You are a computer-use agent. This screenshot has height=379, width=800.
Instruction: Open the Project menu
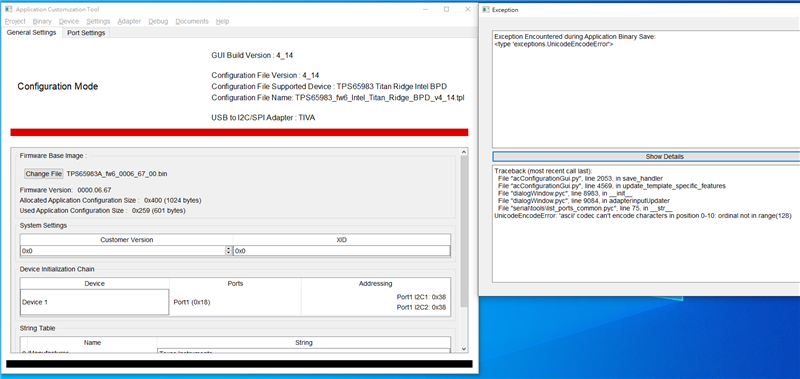15,21
